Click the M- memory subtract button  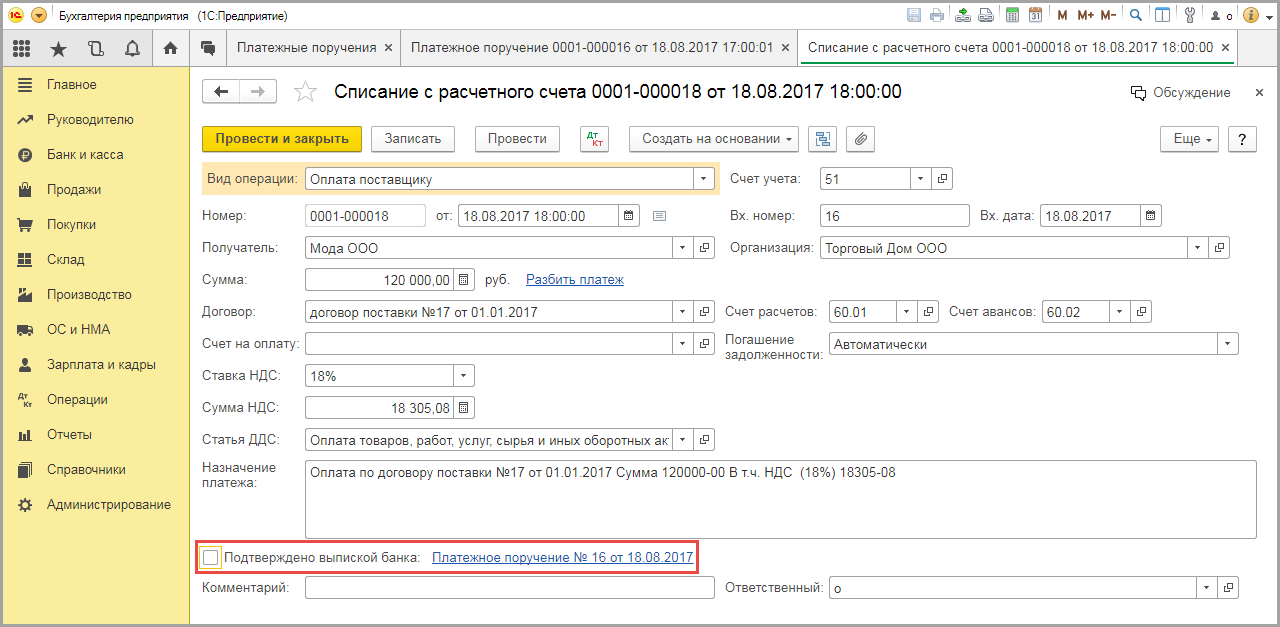point(1108,15)
